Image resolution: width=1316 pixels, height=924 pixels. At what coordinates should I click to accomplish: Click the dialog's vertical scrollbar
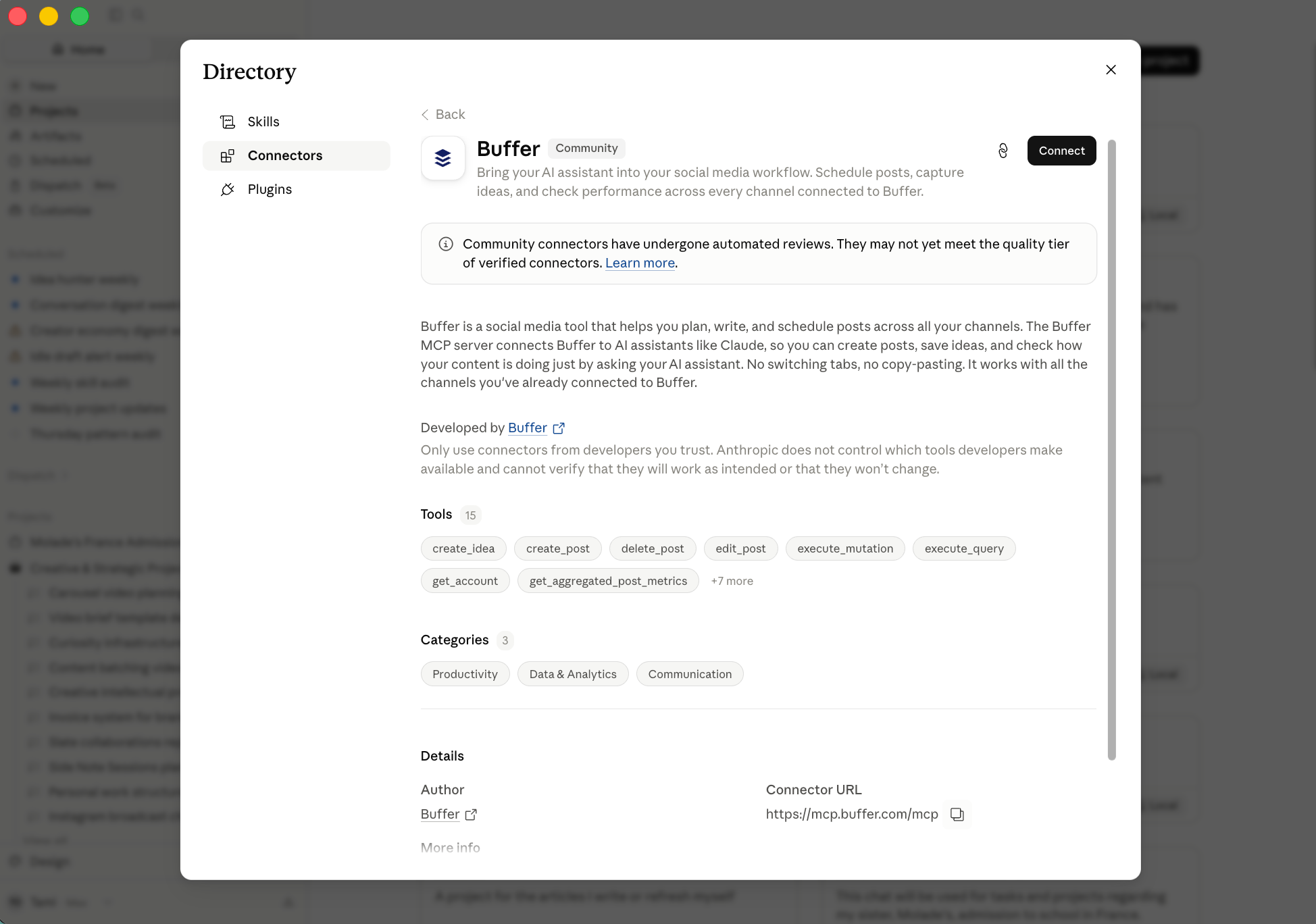(1111, 450)
